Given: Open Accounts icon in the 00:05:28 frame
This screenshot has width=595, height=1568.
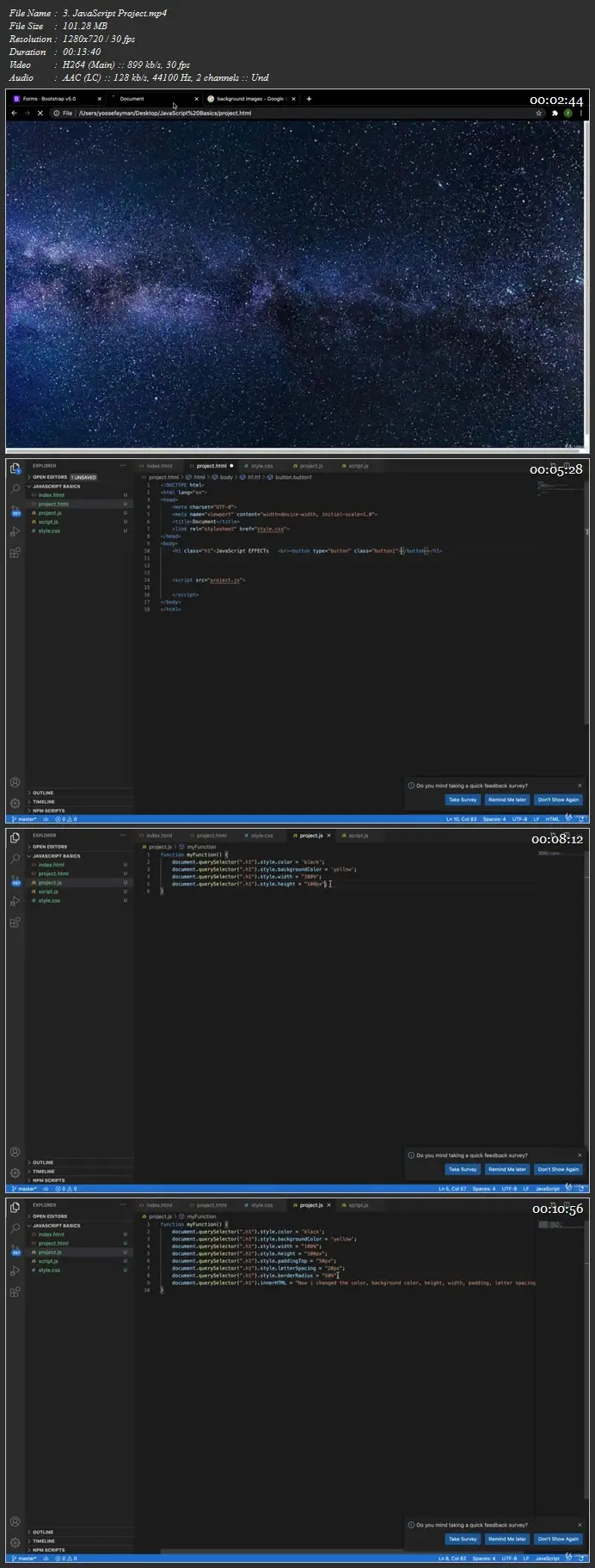Looking at the screenshot, I should [x=15, y=782].
